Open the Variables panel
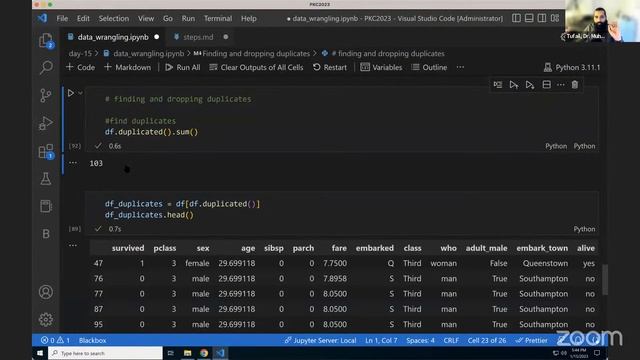 point(381,67)
